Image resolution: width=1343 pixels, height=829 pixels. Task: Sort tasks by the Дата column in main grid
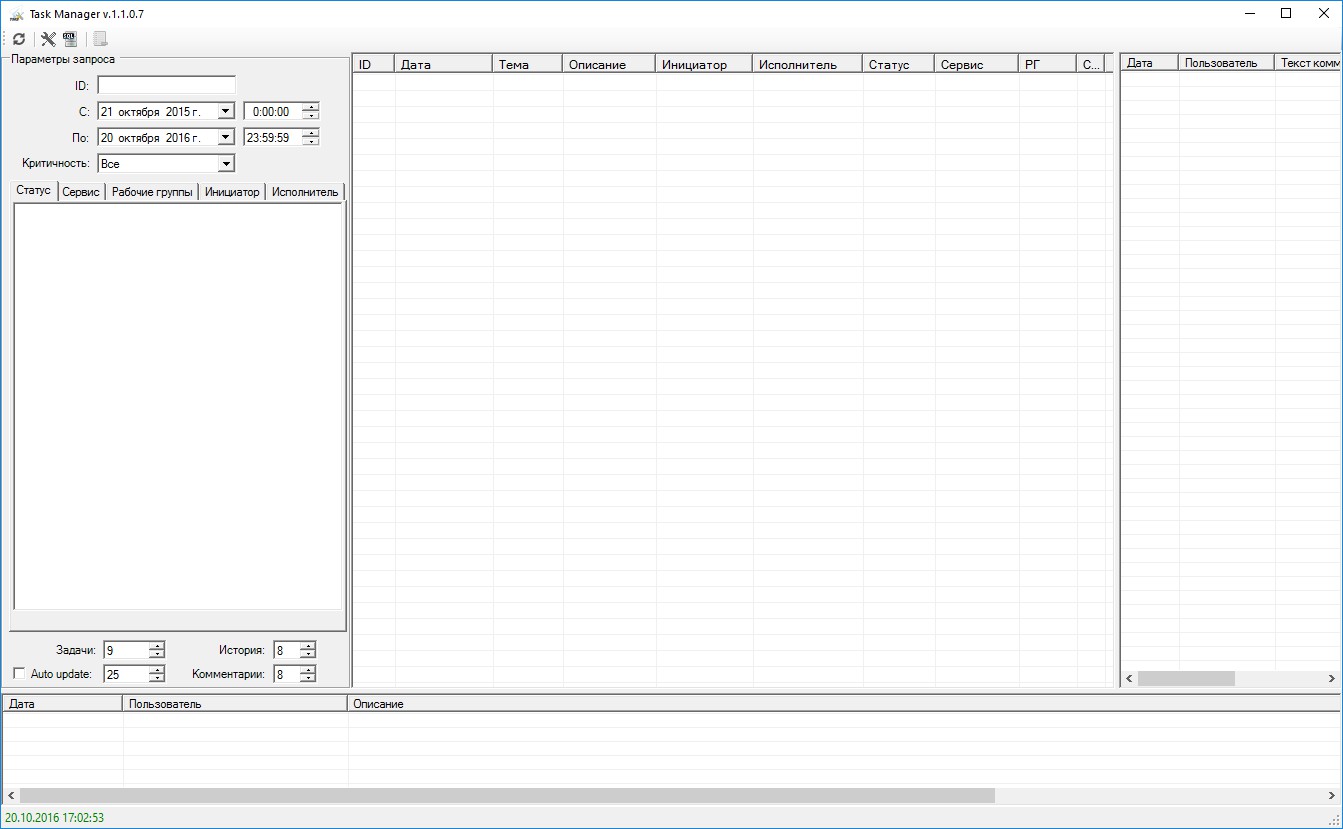pos(443,64)
